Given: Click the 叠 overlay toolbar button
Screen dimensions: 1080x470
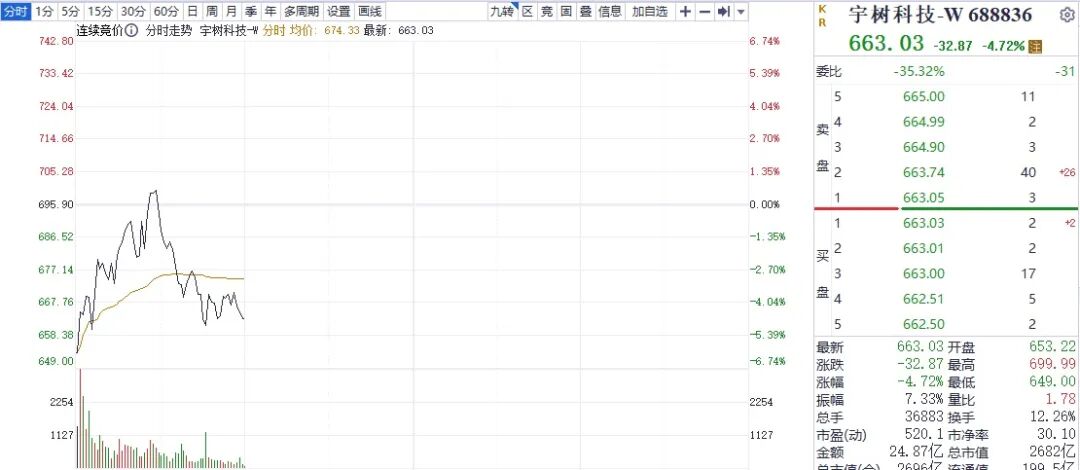Looking at the screenshot, I should point(585,11).
